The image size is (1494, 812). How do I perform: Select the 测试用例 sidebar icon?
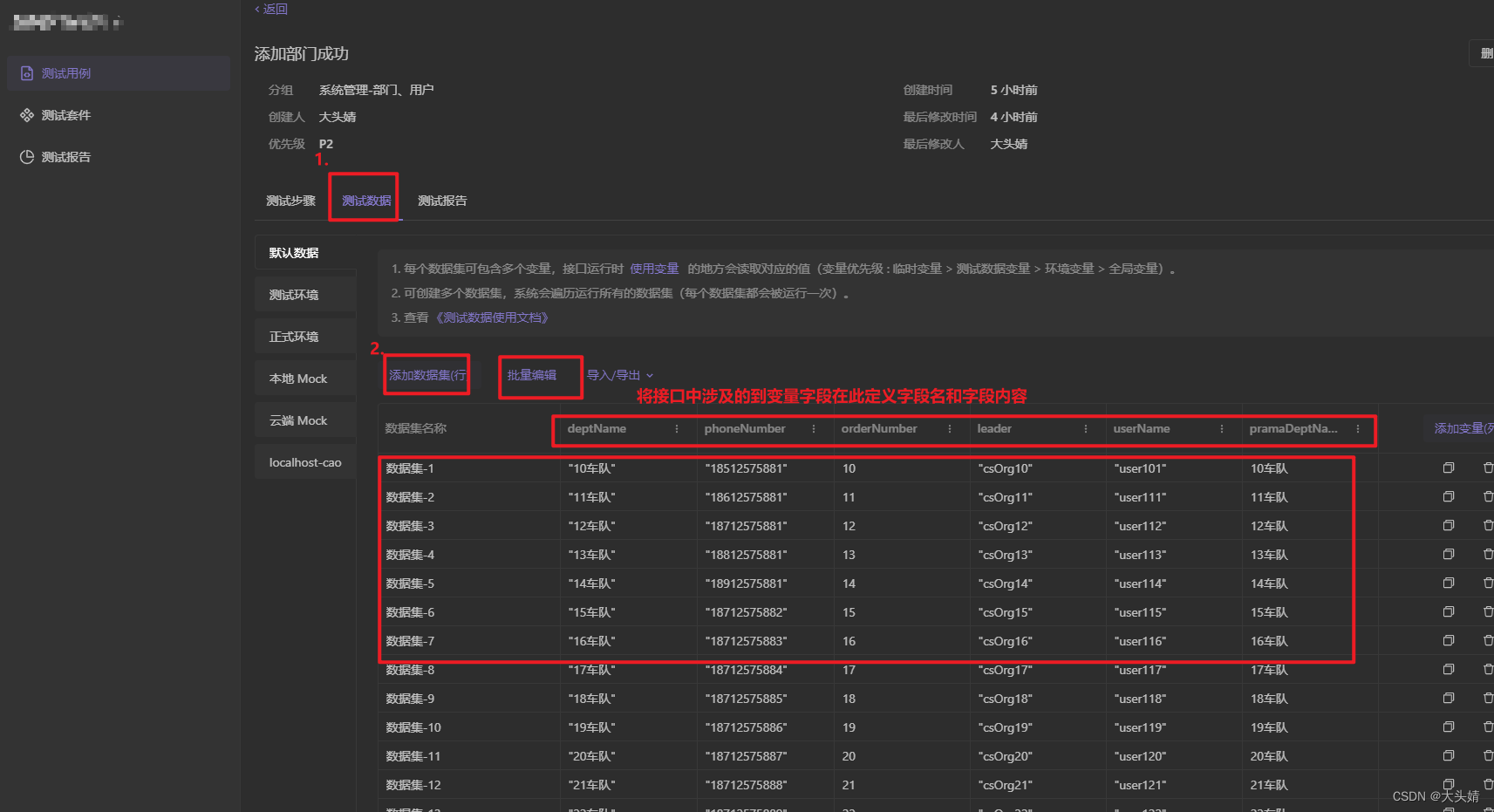click(x=27, y=72)
